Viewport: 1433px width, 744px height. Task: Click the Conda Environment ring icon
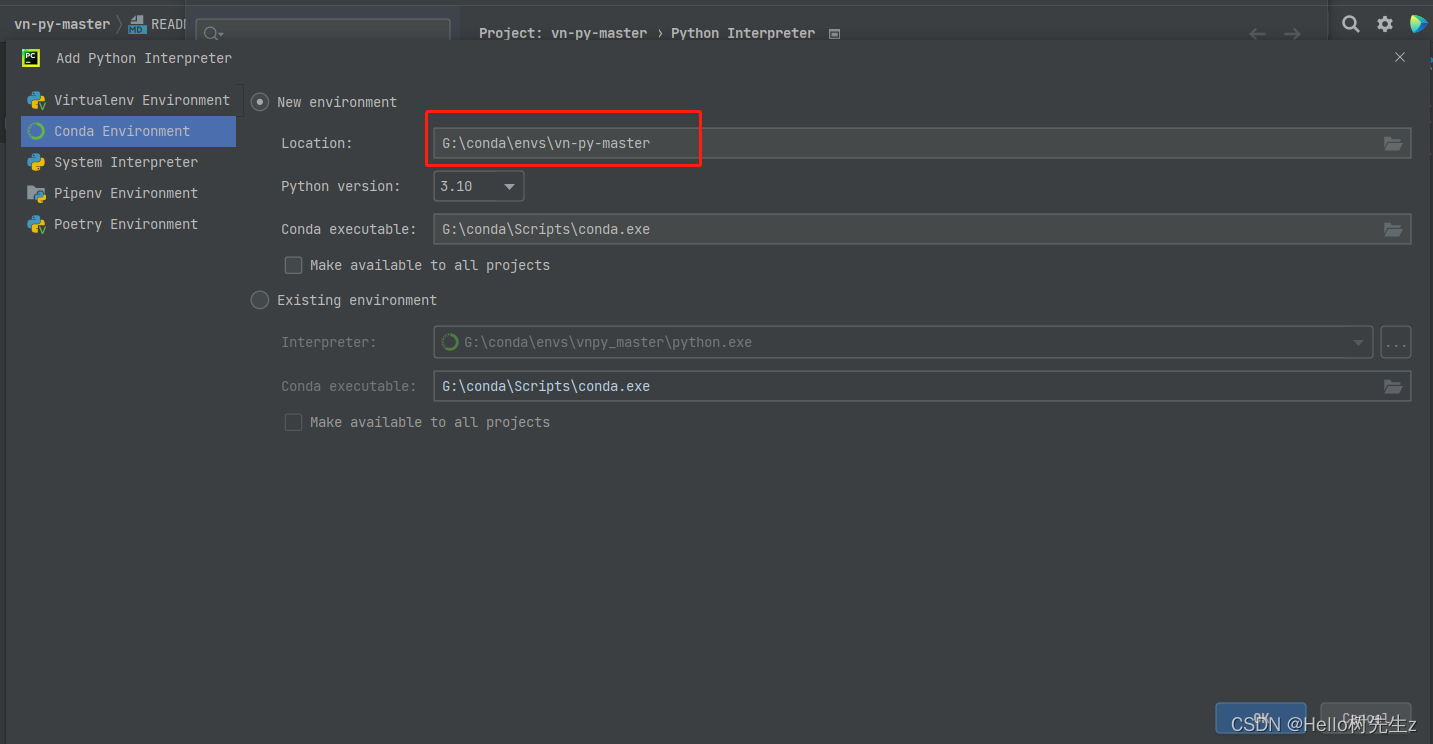coord(36,131)
